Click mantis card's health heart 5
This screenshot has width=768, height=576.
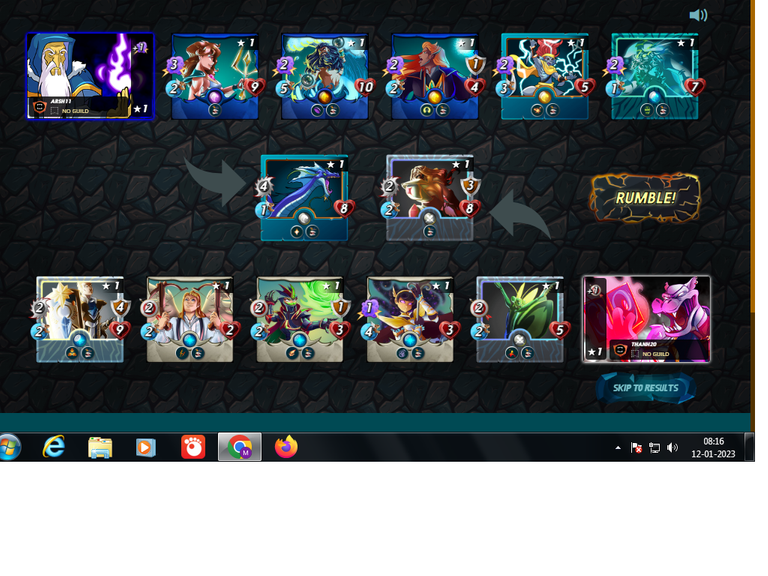[x=560, y=330]
